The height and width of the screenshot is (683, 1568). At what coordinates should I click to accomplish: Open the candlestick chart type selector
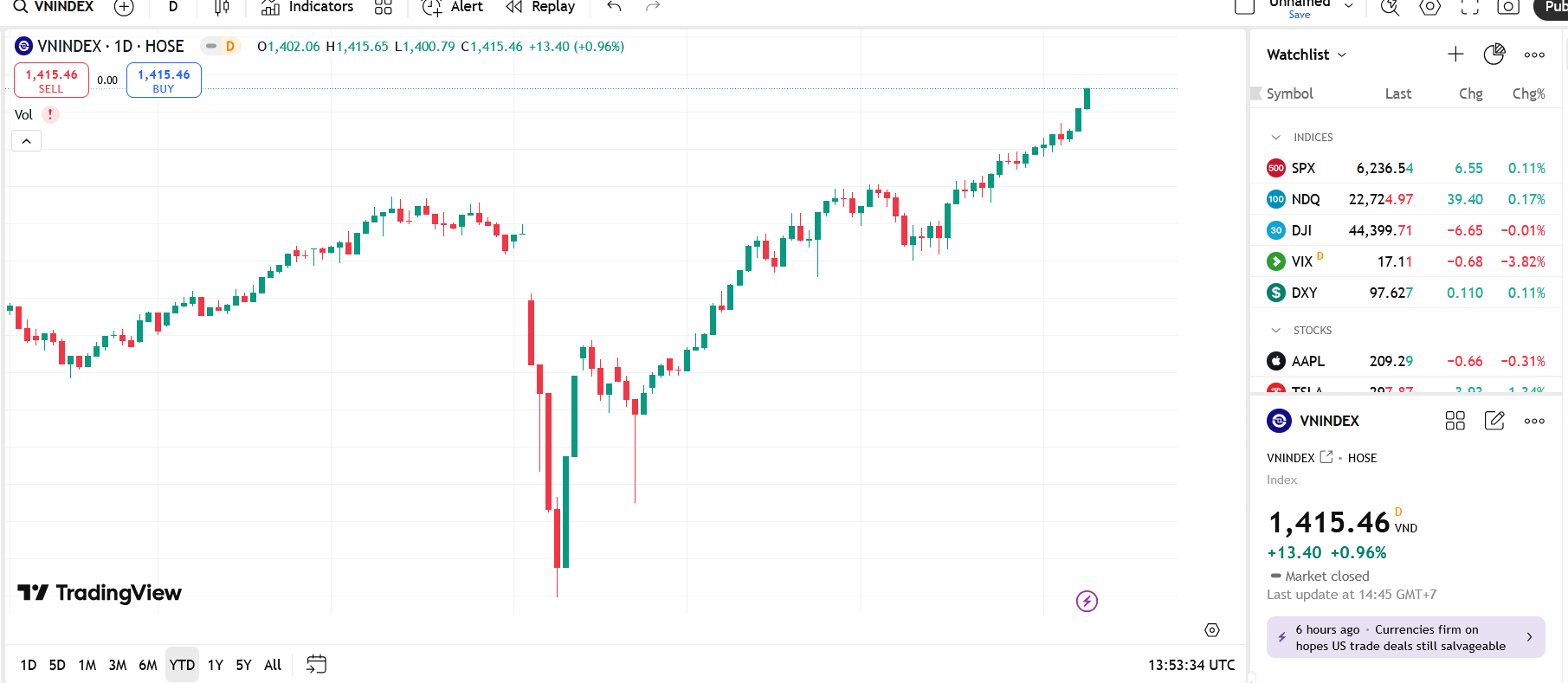pyautogui.click(x=222, y=7)
